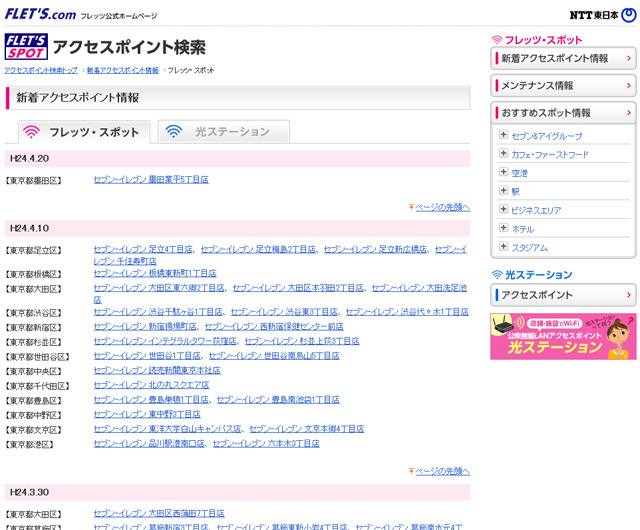
Task: Click the NTT East Japan logo
Action: [603, 15]
